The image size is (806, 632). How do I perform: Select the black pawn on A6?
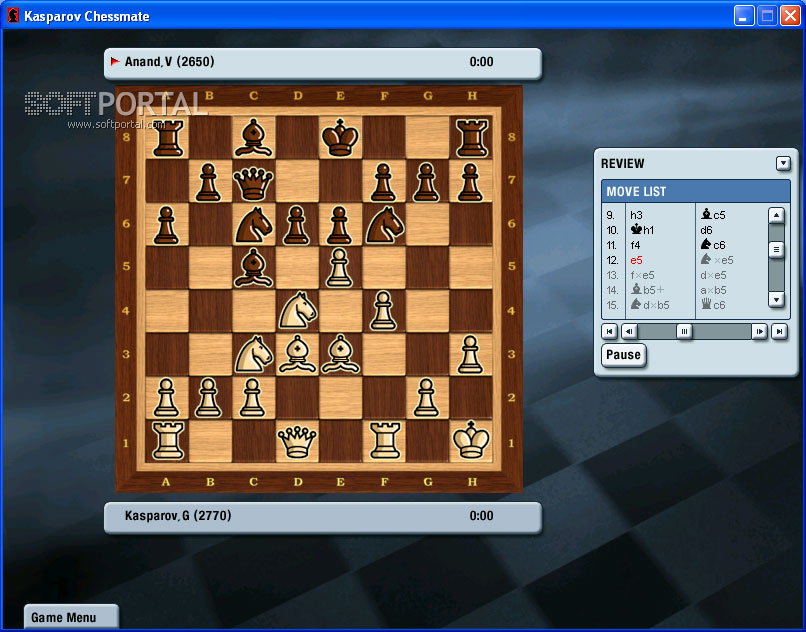click(167, 225)
